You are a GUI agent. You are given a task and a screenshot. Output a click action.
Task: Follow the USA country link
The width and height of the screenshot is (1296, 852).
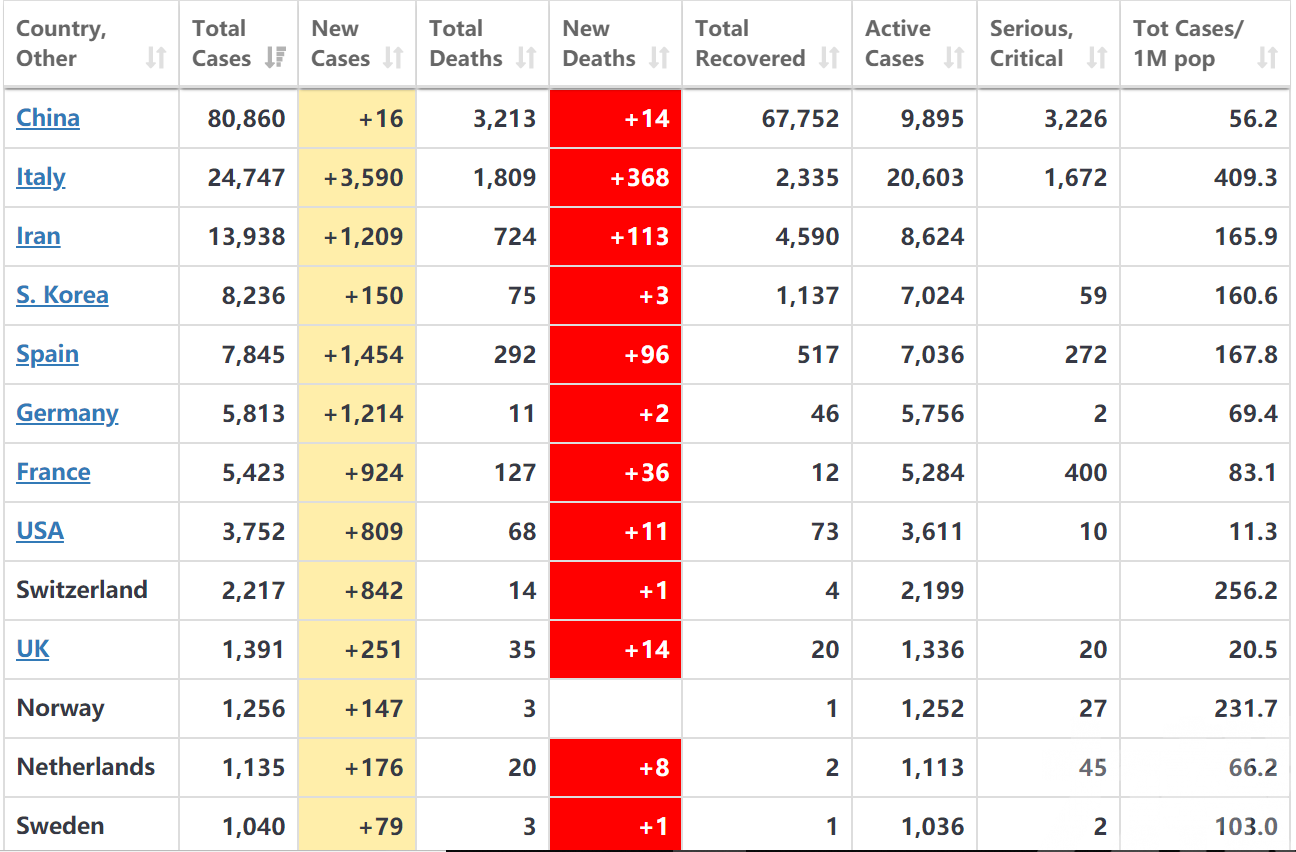(x=40, y=531)
